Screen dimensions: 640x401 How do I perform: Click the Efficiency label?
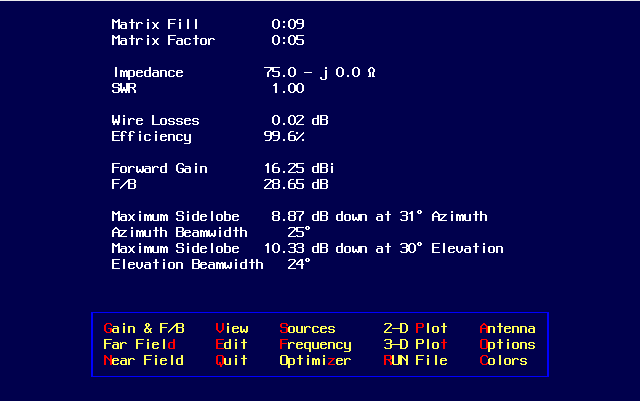tap(151, 137)
